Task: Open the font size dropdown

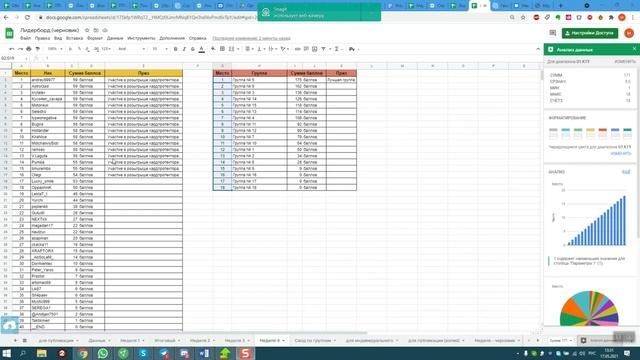Action: pos(160,49)
